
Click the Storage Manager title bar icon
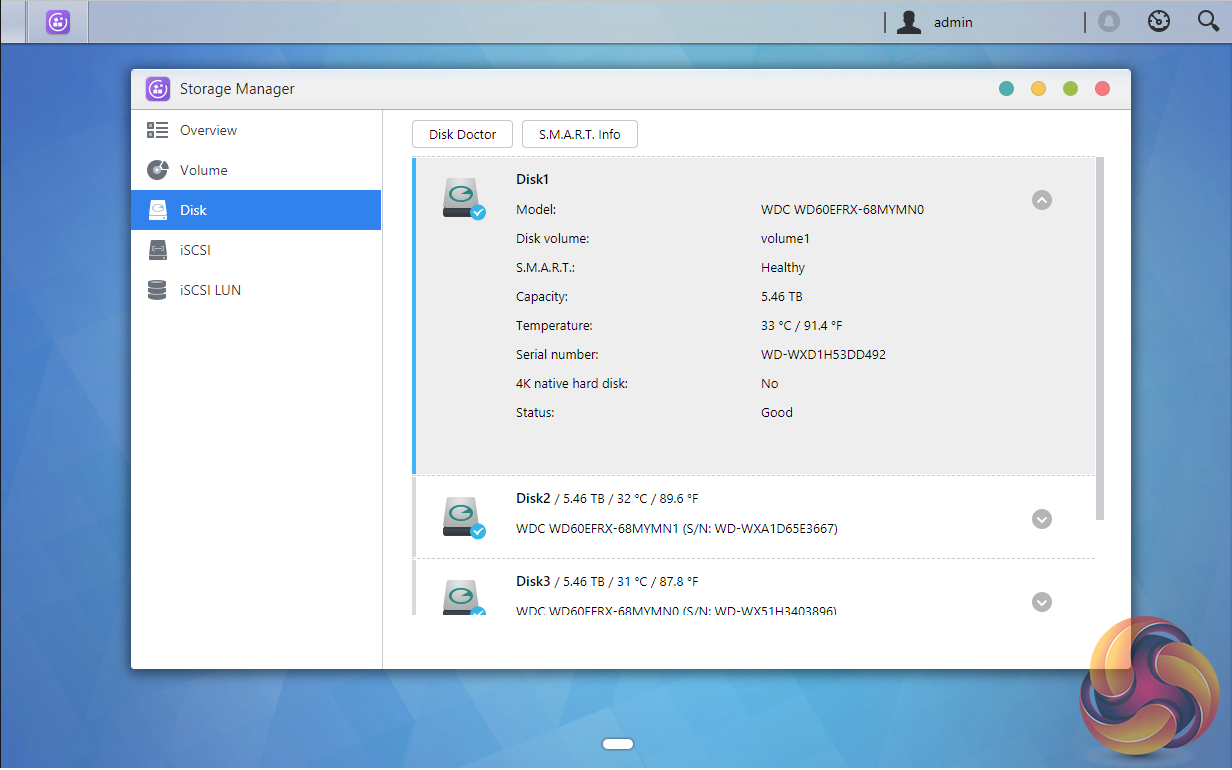point(158,89)
